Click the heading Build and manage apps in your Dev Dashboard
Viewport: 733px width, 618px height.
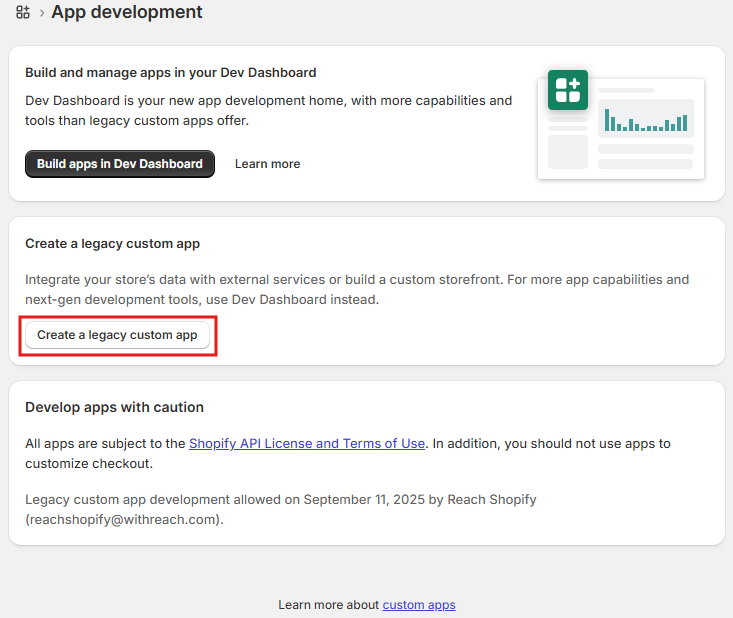point(171,72)
